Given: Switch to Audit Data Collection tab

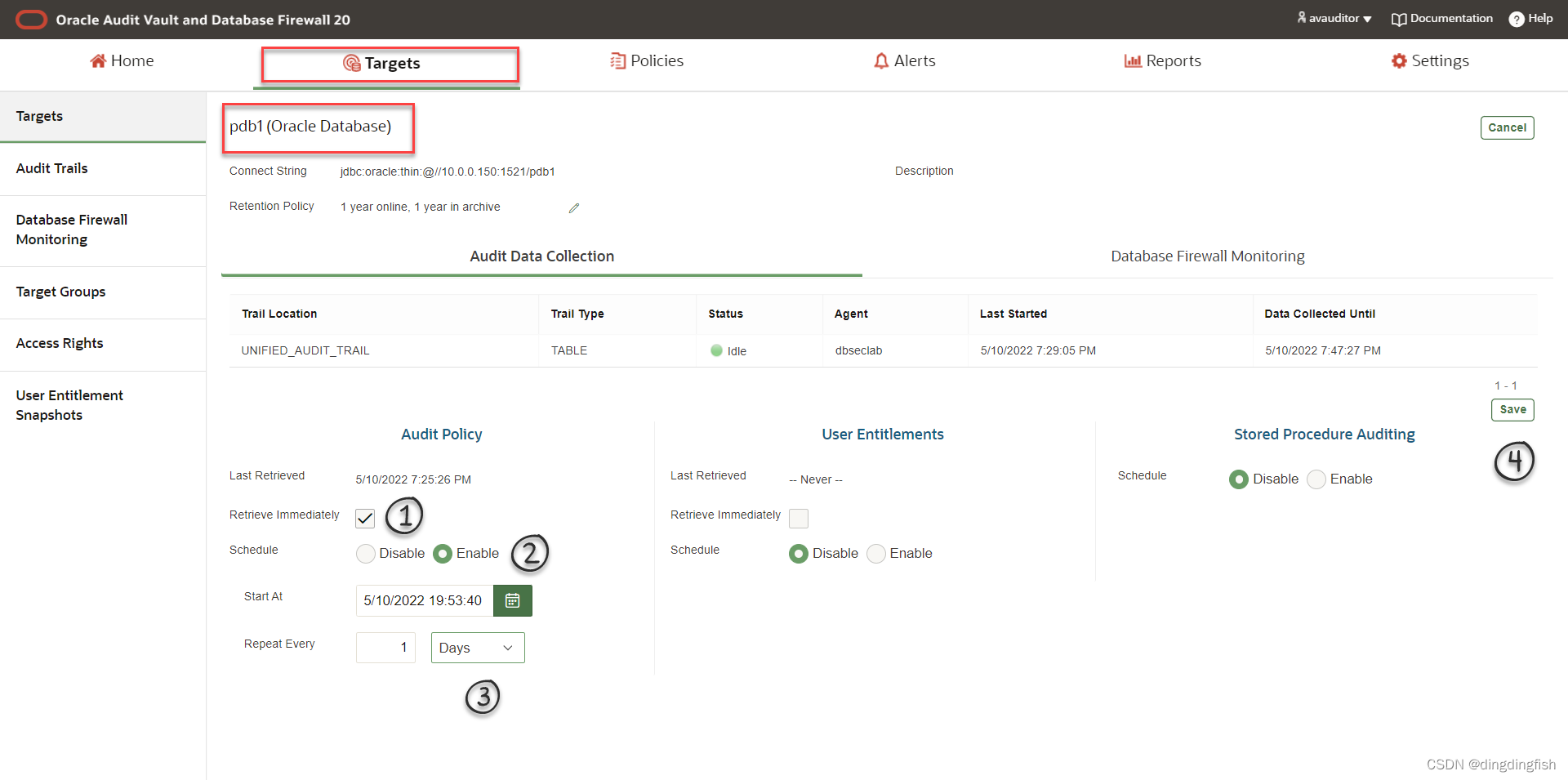Looking at the screenshot, I should [541, 256].
